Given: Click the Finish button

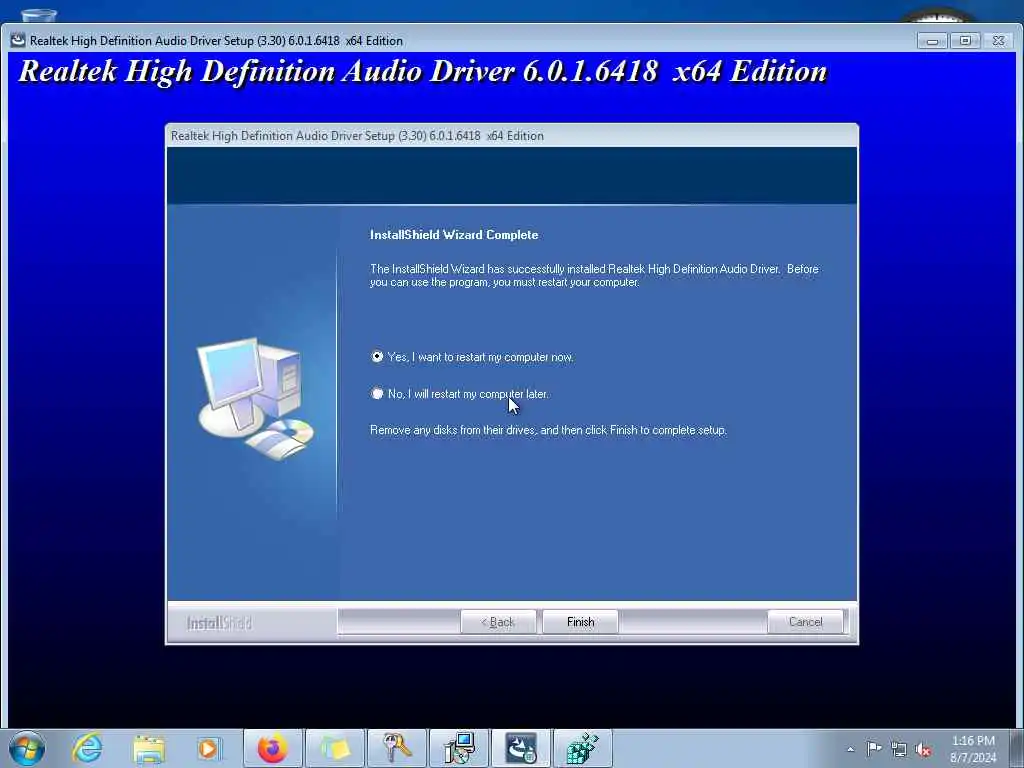Looking at the screenshot, I should click(580, 622).
